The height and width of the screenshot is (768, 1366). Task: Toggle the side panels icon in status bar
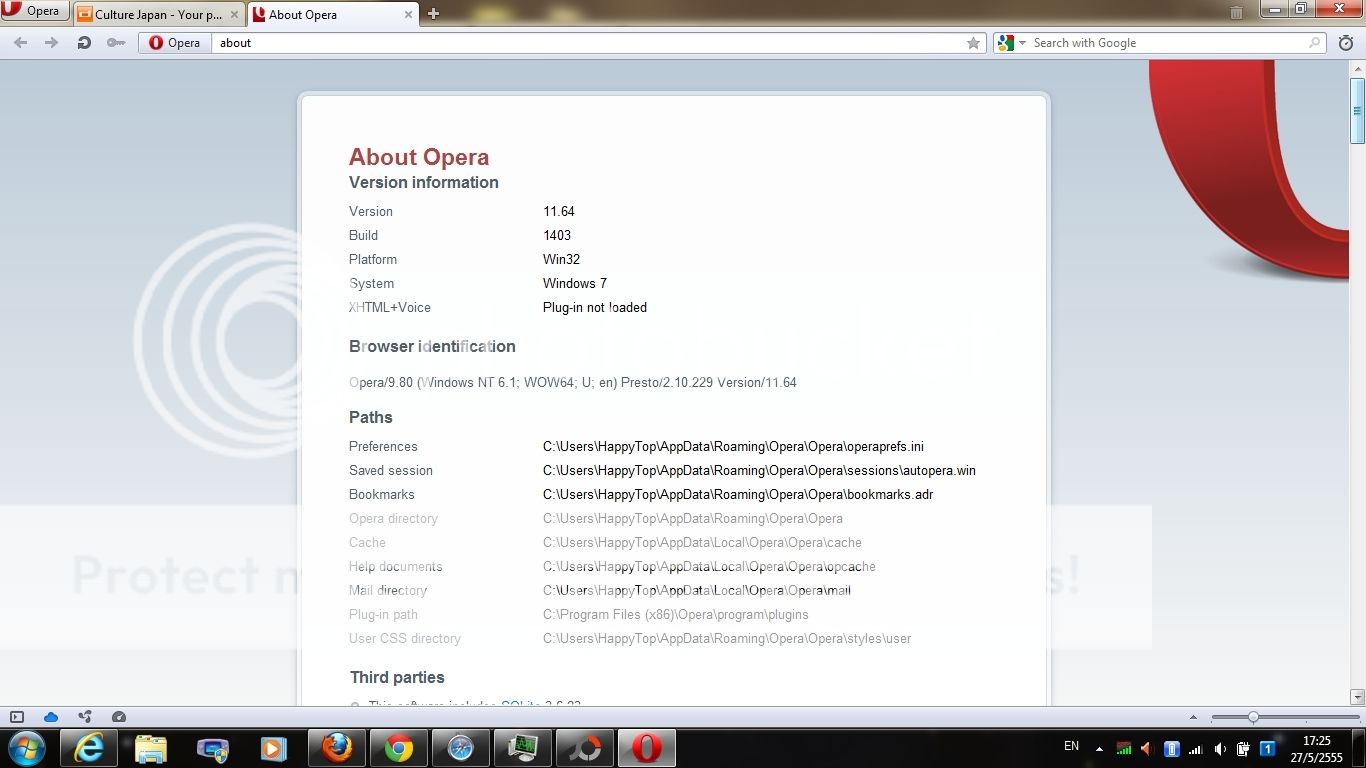pos(16,717)
